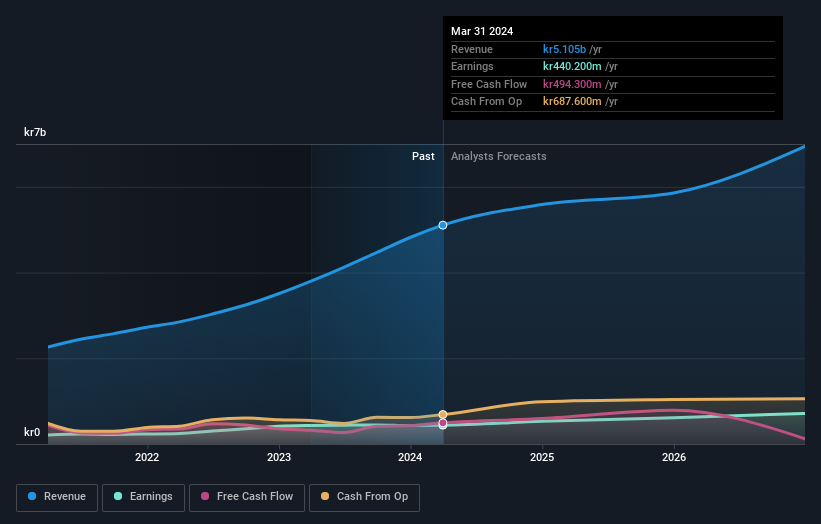821x524 pixels.
Task: Click the kr494.300m free cash flow value
Action: point(572,84)
